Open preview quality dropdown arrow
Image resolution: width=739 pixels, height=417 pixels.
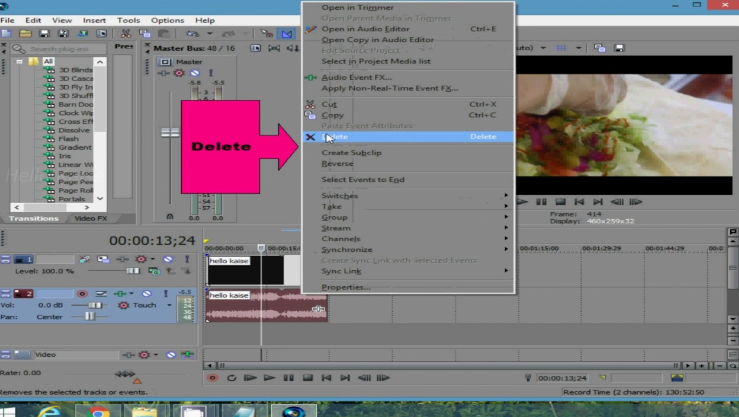click(543, 48)
